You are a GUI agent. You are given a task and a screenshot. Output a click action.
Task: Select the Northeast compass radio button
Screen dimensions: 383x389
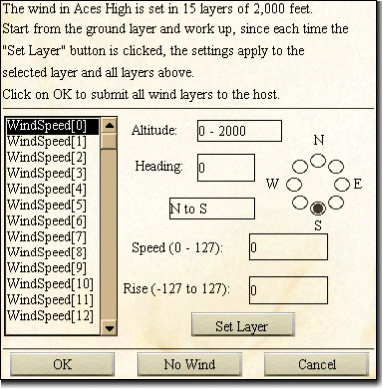tap(336, 166)
